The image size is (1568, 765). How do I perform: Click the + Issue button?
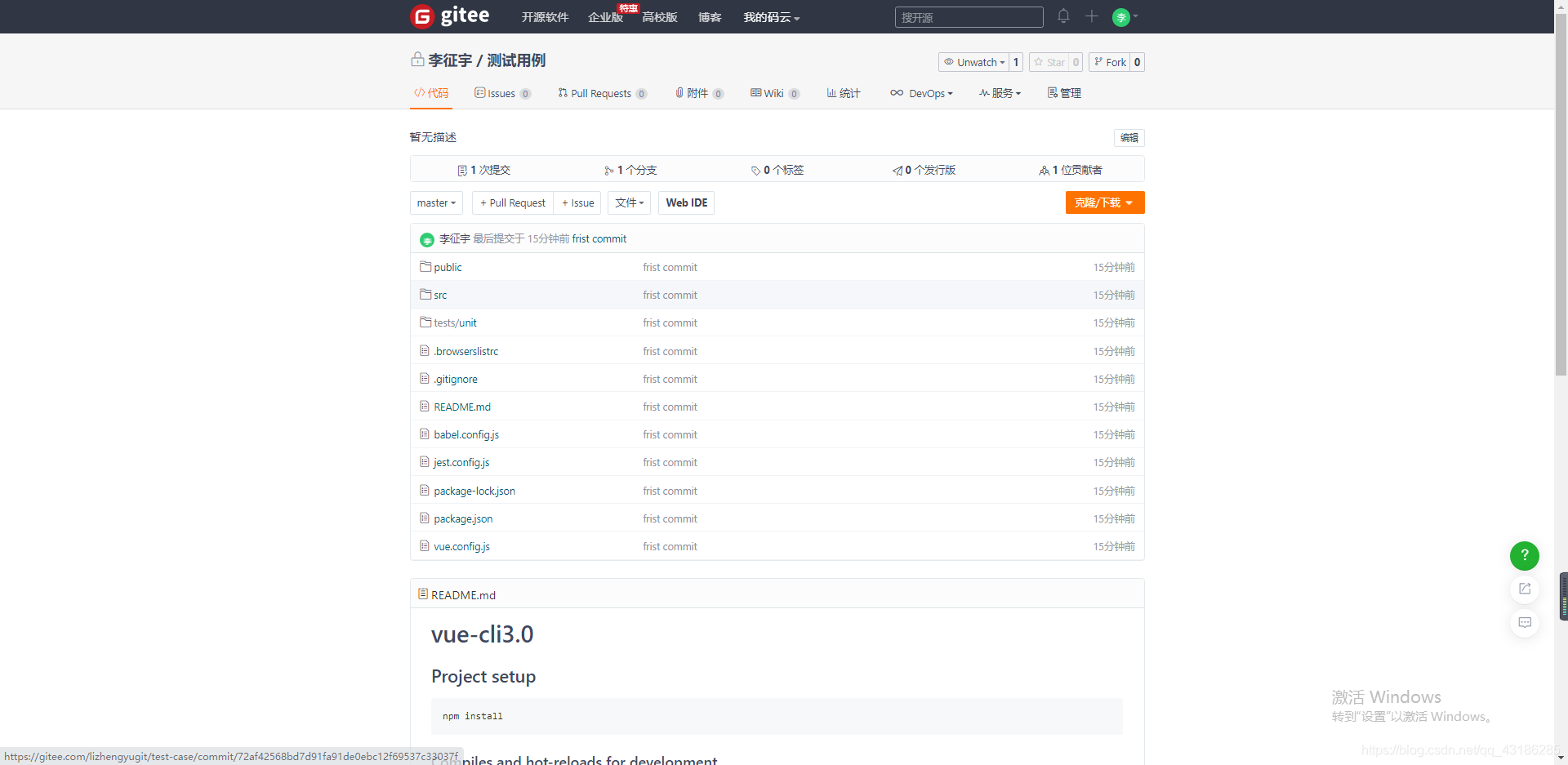[x=577, y=202]
